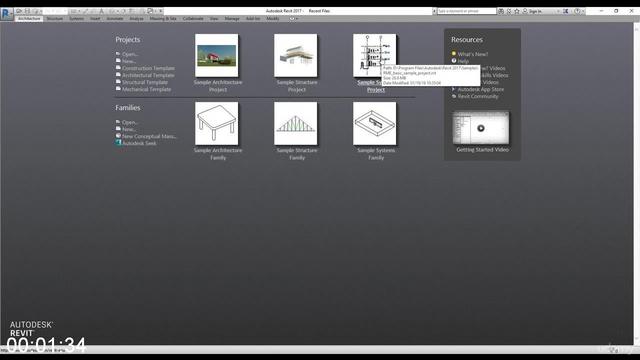The height and width of the screenshot is (360, 640).
Task: Open the Autodesk Exchange Apps icon
Action: pyautogui.click(x=566, y=11)
